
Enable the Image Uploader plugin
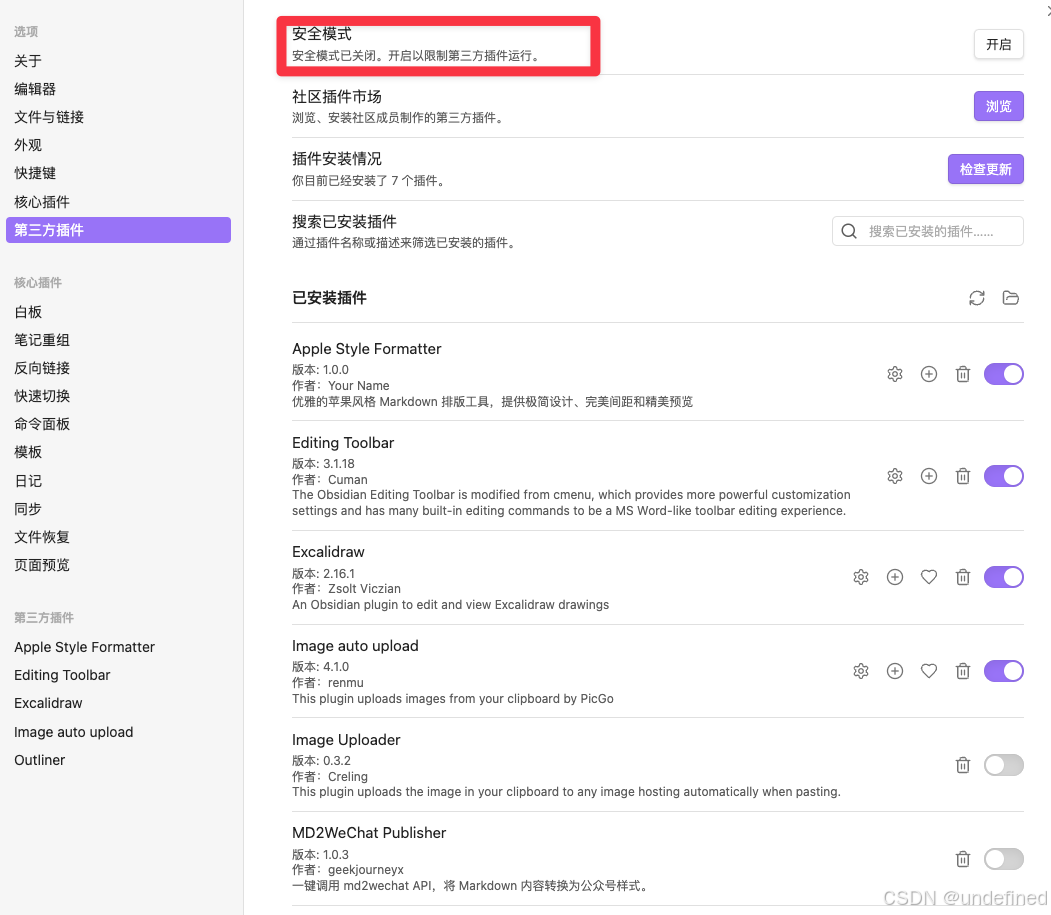(x=1003, y=765)
